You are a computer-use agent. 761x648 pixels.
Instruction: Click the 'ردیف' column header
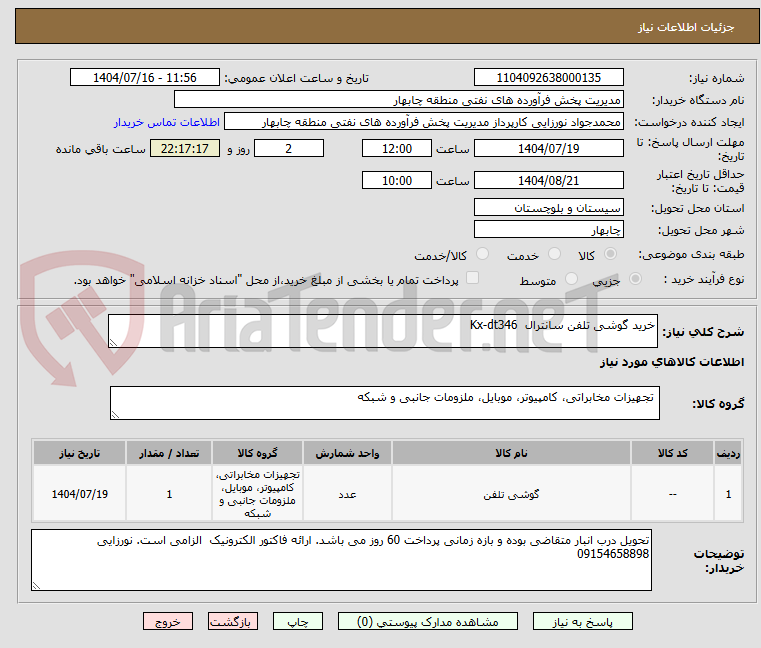[728, 453]
